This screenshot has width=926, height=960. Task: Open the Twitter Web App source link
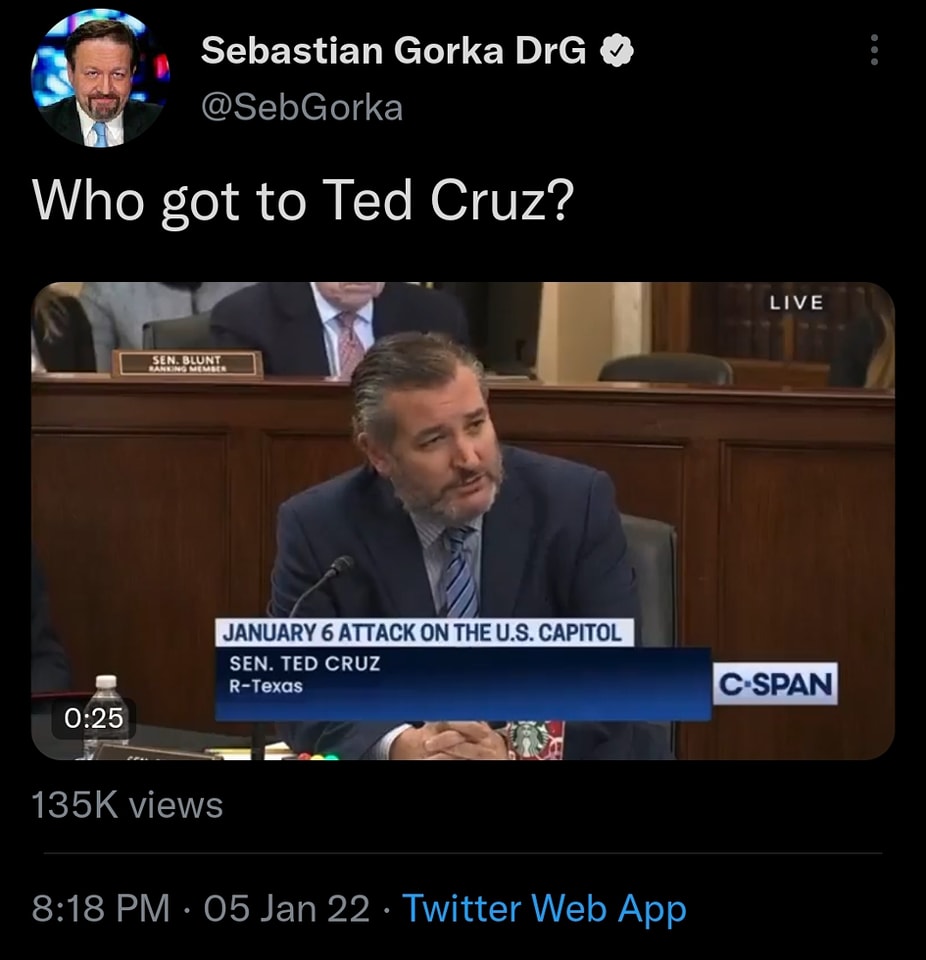point(544,909)
